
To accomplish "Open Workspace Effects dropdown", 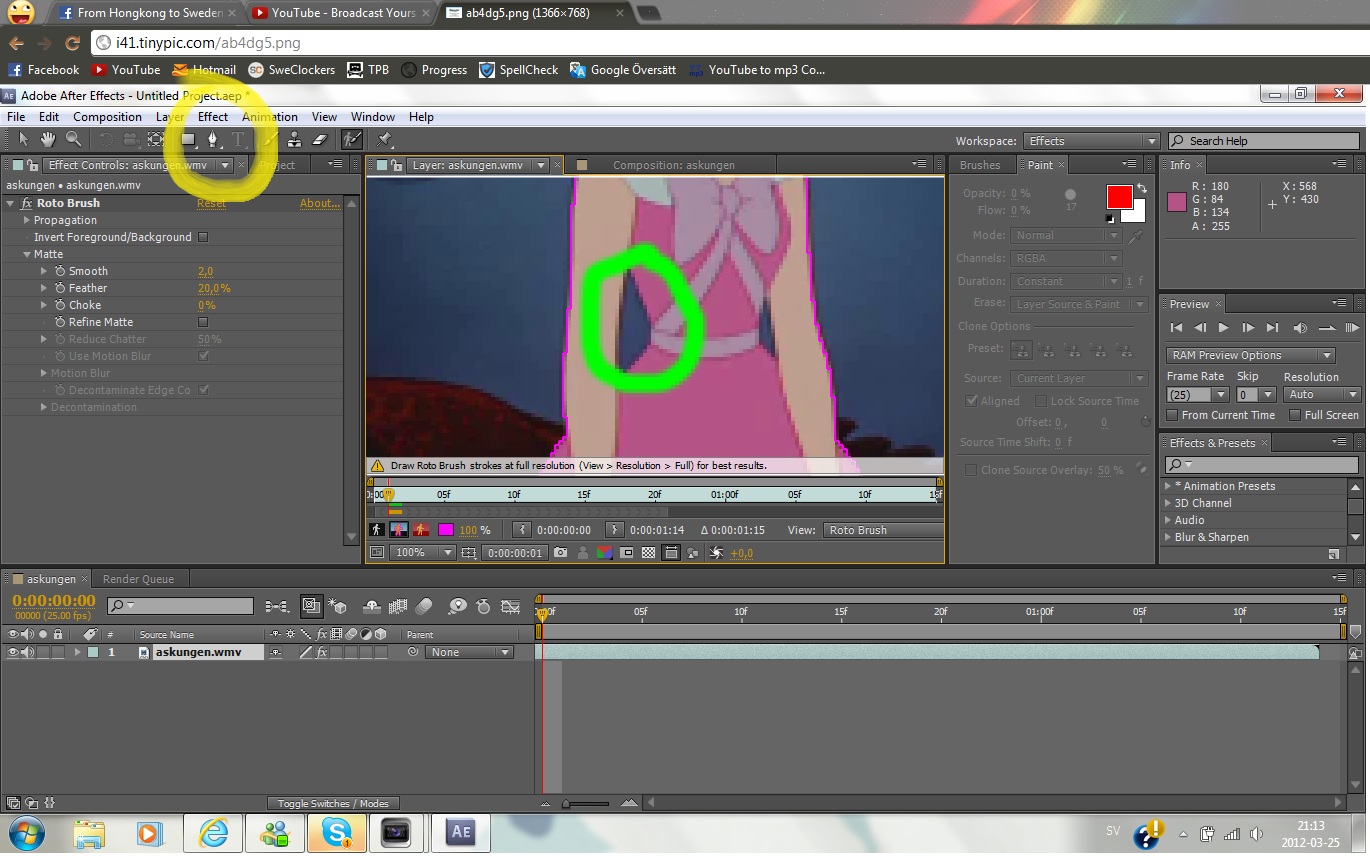I will click(1091, 141).
